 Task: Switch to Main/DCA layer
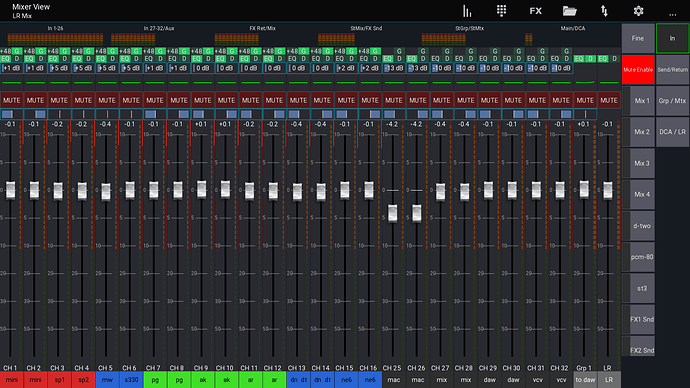(x=573, y=36)
